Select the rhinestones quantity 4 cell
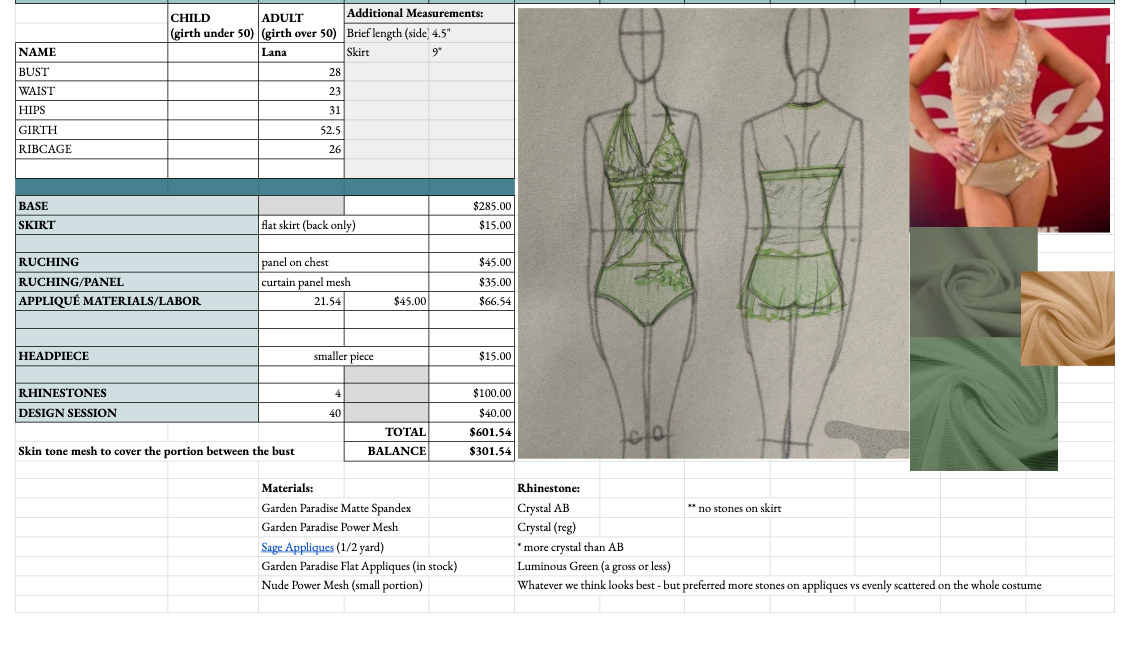The height and width of the screenshot is (650, 1148). coord(301,393)
